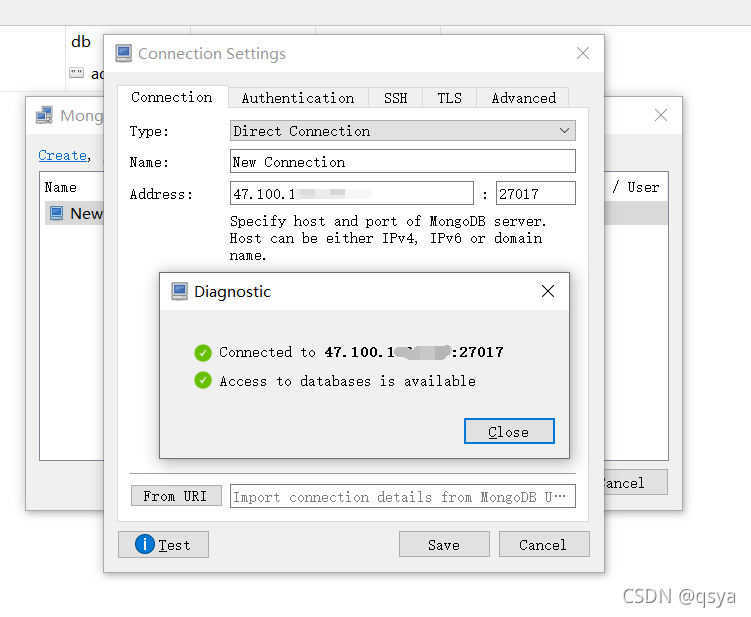Click the blue info icon on Test button
751x617 pixels.
click(x=145, y=544)
